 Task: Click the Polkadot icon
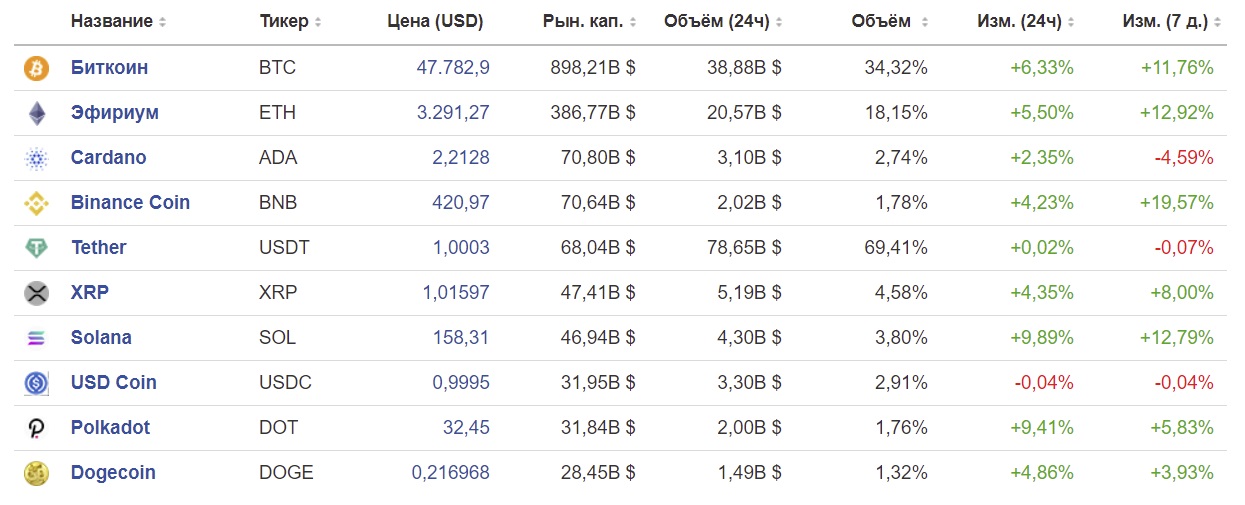(36, 428)
